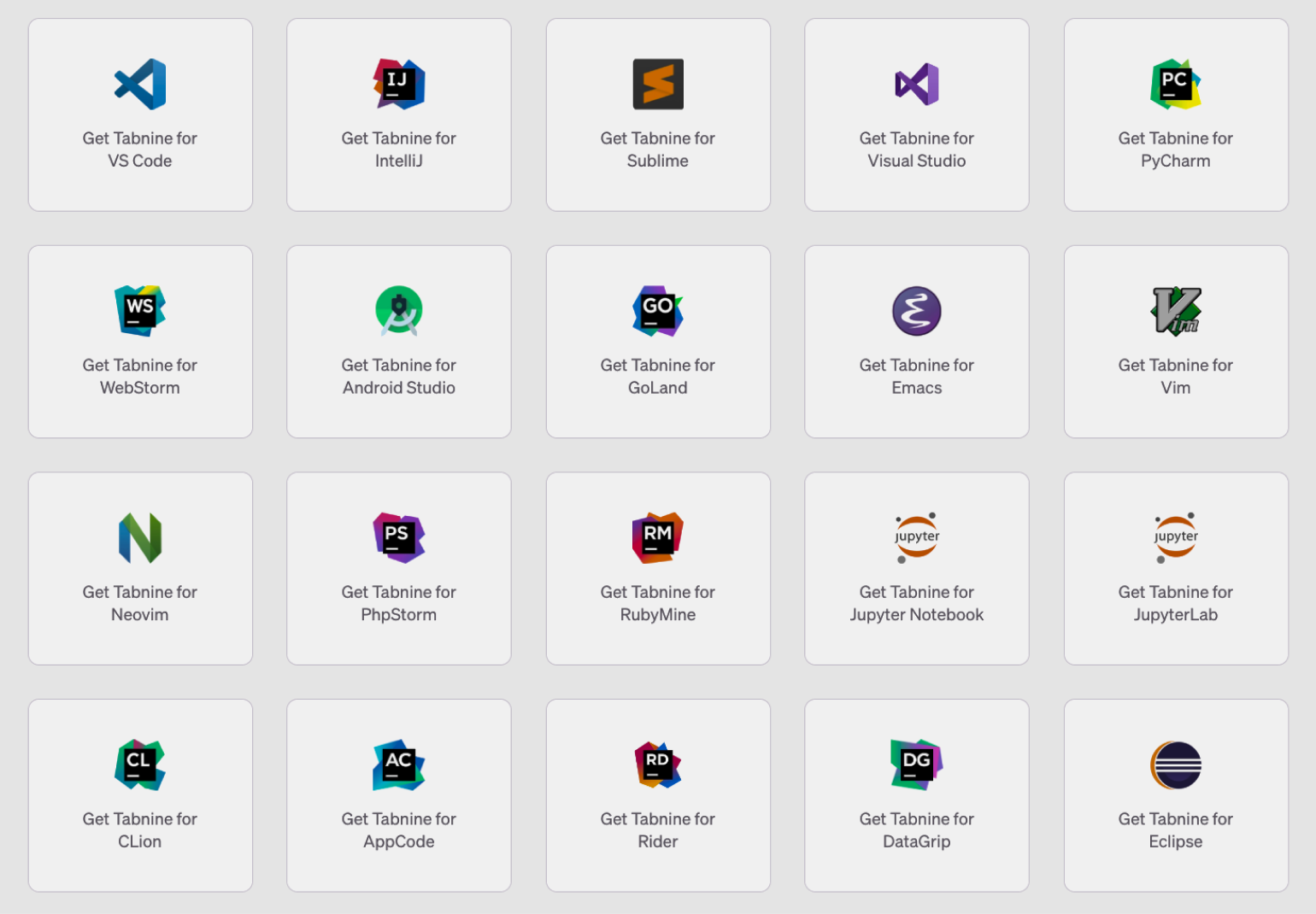
Task: Click the AppCode AC logo icon
Action: pyautogui.click(x=399, y=765)
